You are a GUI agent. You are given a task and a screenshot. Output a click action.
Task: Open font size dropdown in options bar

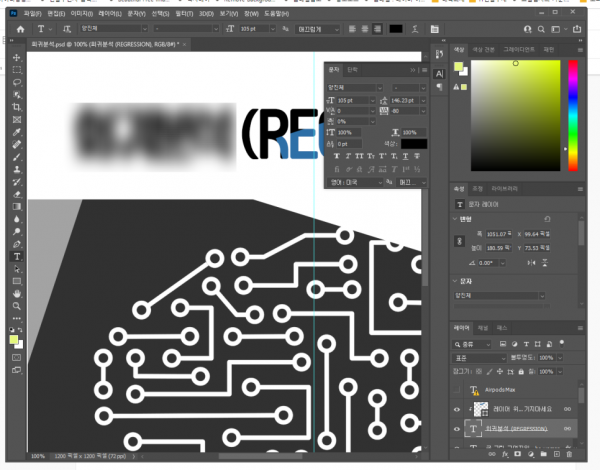tap(272, 29)
